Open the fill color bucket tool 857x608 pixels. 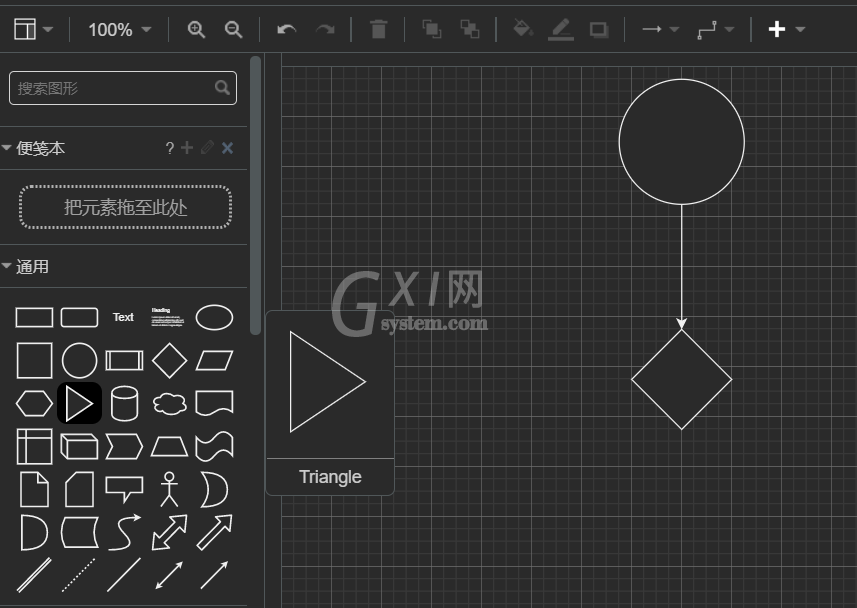(x=523, y=28)
